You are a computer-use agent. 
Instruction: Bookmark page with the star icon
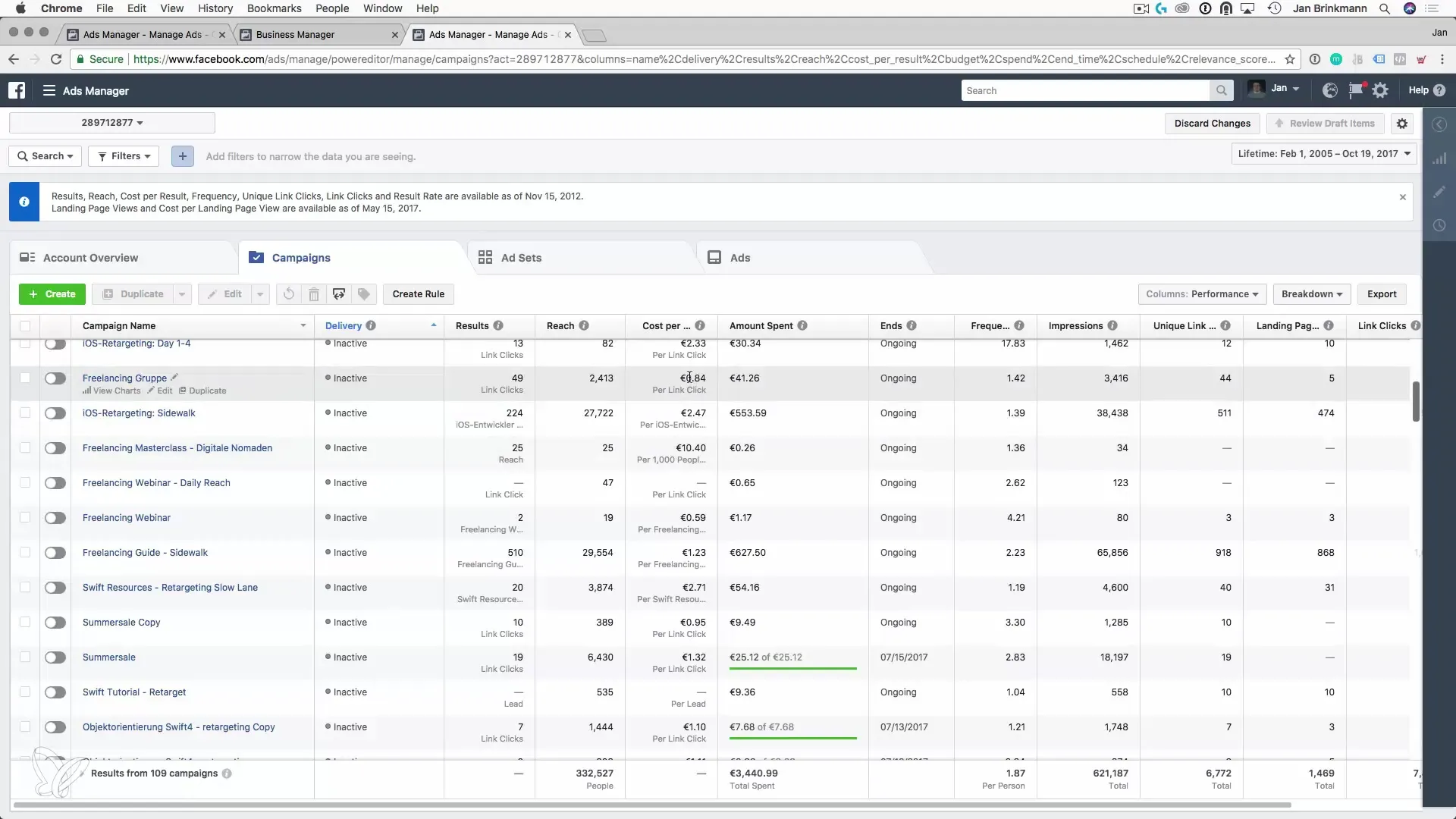(1290, 59)
